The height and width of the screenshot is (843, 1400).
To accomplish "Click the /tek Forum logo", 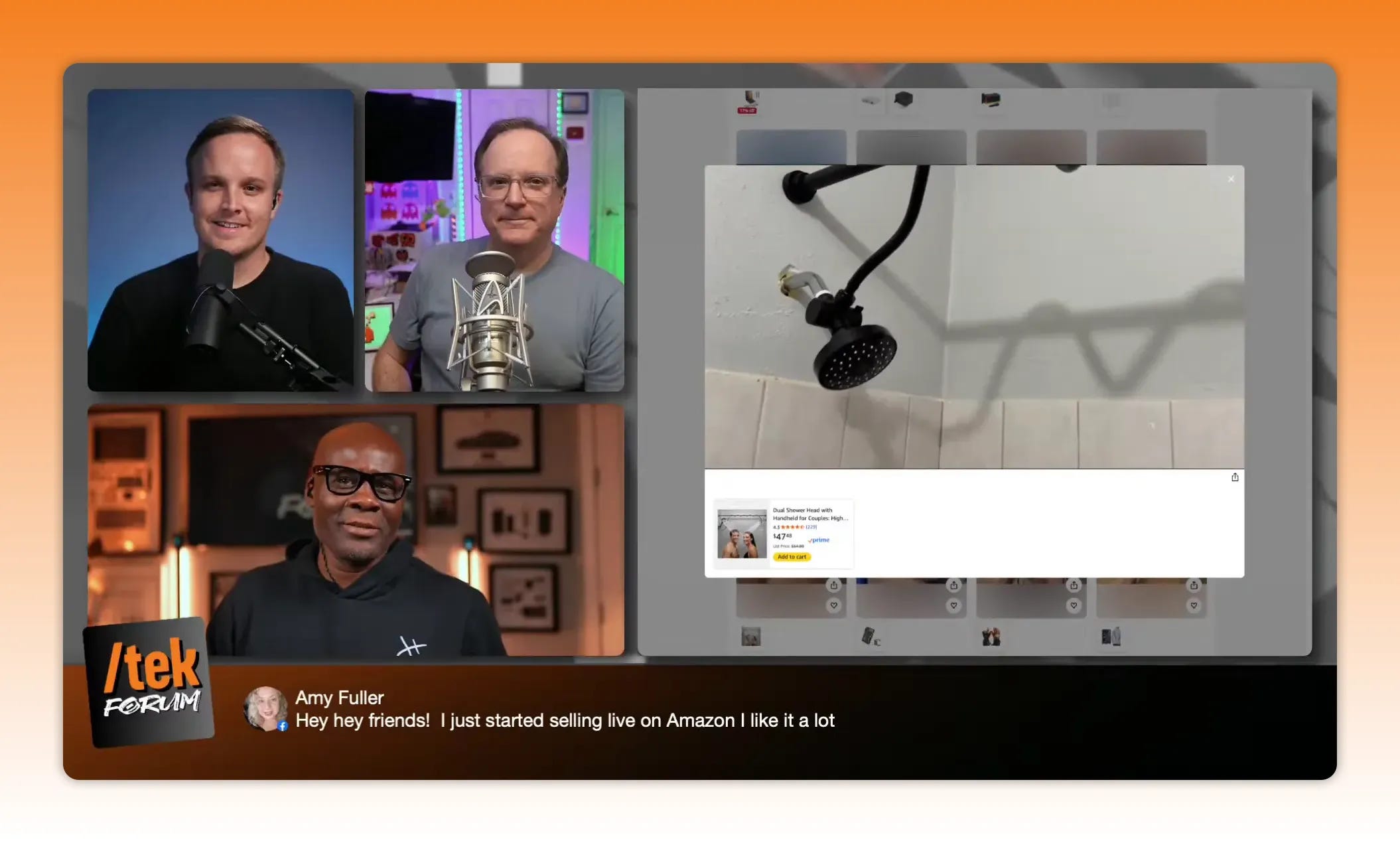I will 150,680.
